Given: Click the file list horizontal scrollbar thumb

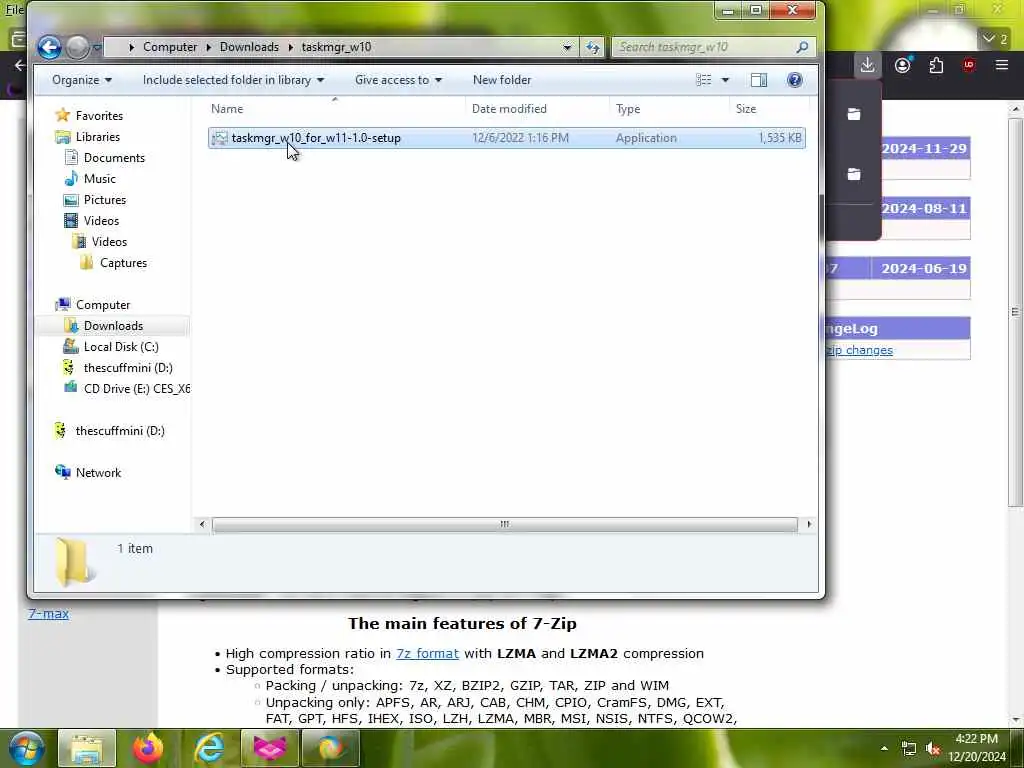Looking at the screenshot, I should (504, 524).
